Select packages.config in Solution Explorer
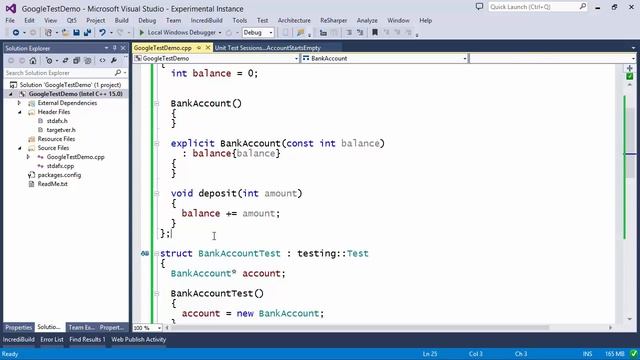This screenshot has height=360, width=640. 59,175
